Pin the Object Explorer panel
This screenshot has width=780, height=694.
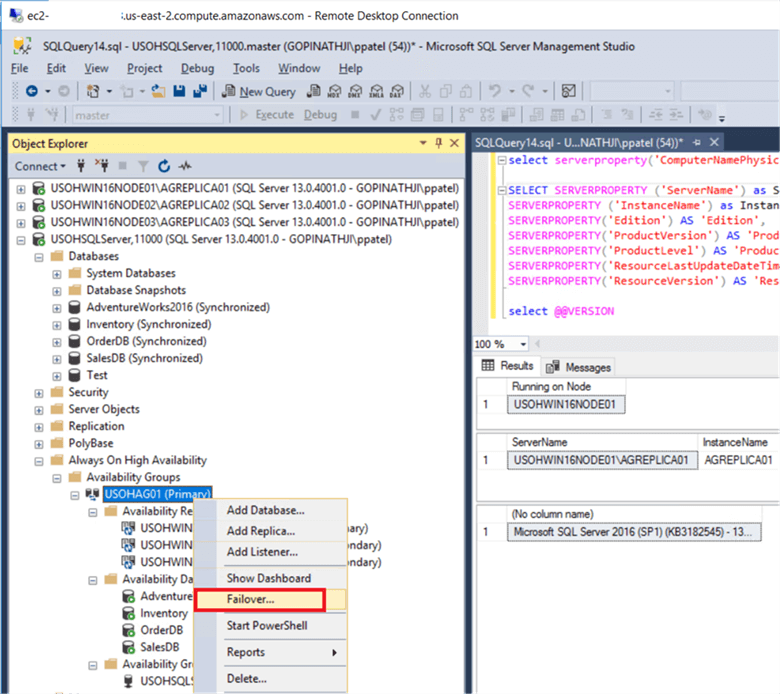coord(439,144)
